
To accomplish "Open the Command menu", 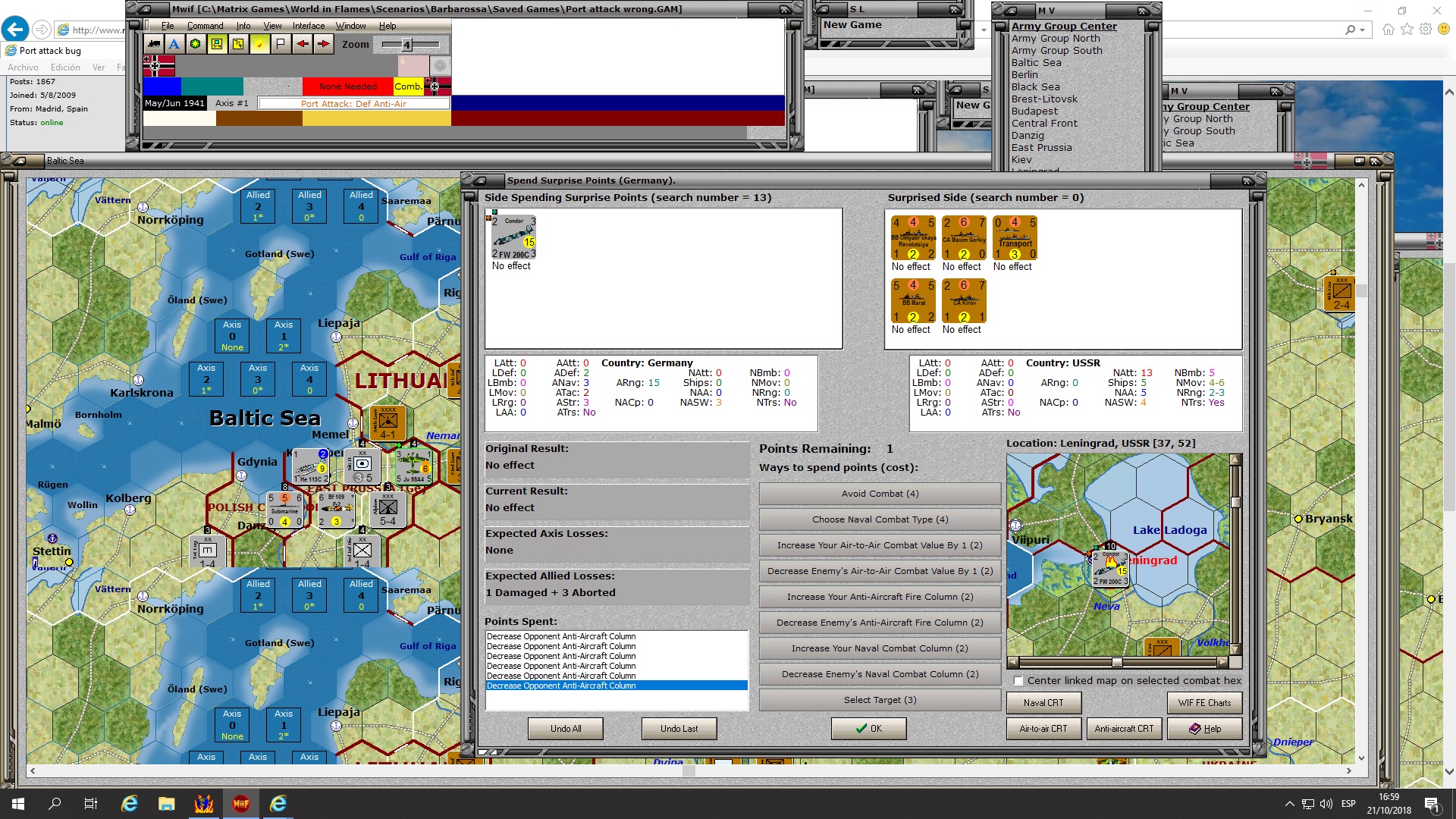I will click(205, 26).
